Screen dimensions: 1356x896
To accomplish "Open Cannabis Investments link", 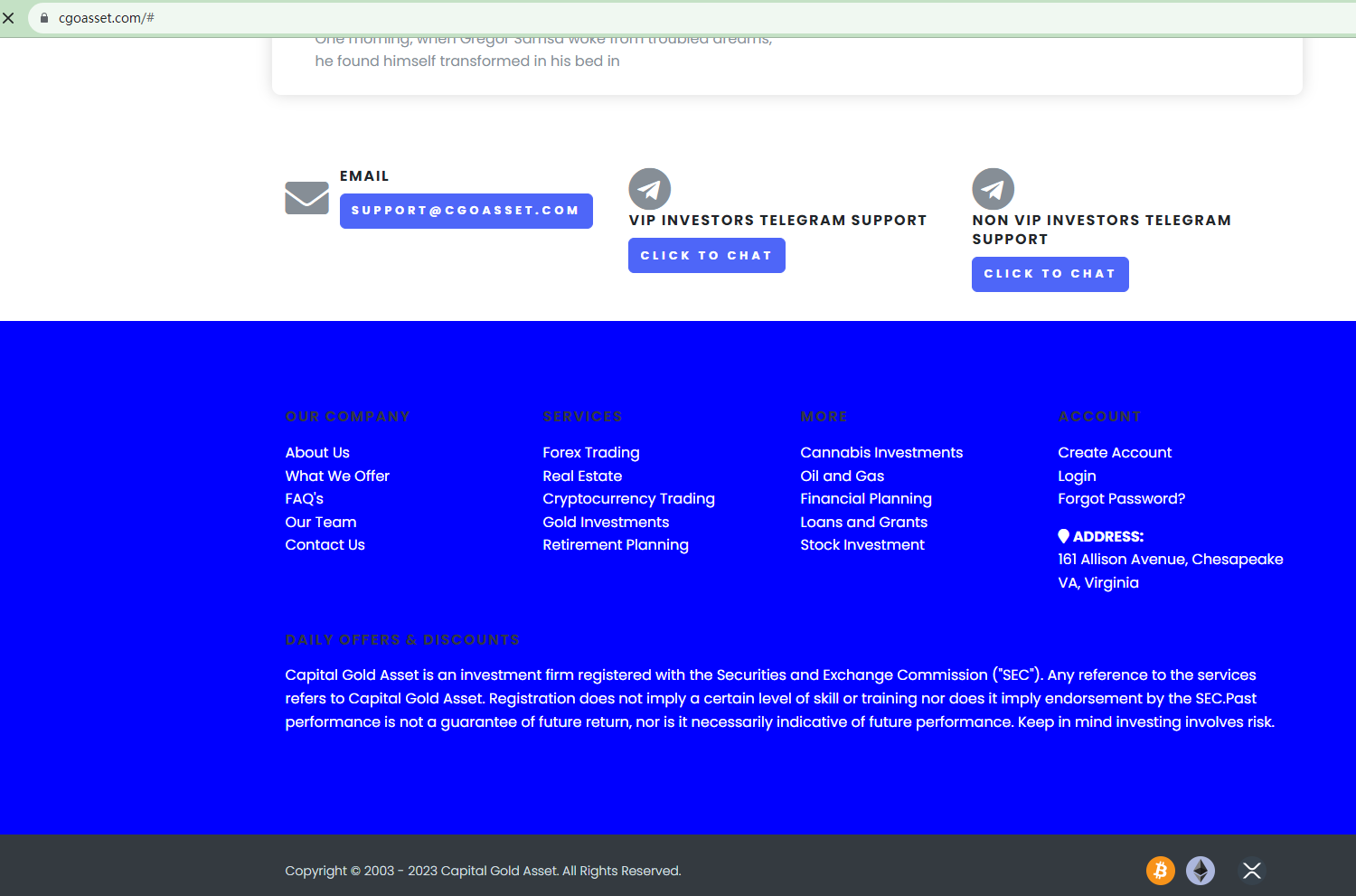I will click(881, 453).
